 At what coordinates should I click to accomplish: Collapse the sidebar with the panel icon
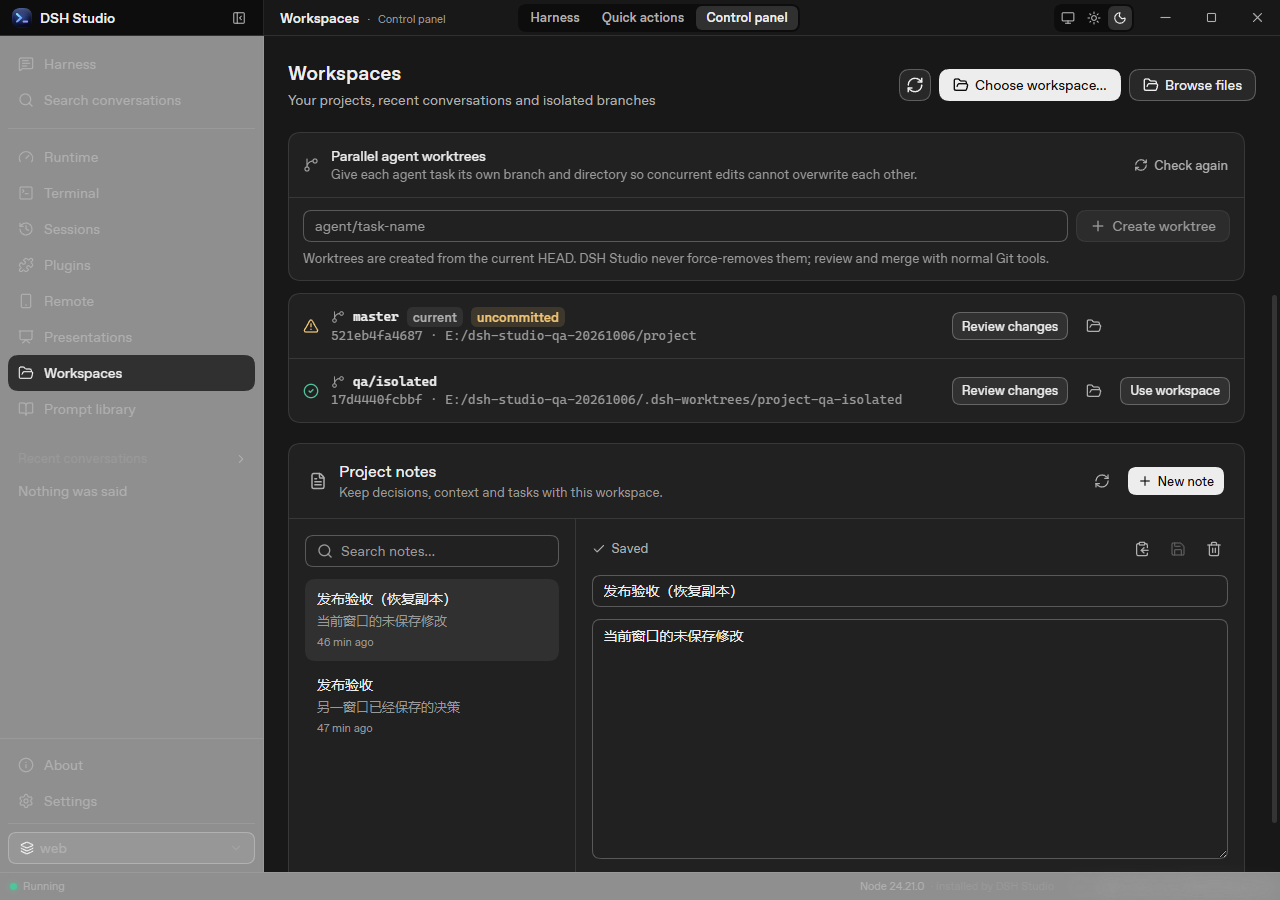click(239, 18)
